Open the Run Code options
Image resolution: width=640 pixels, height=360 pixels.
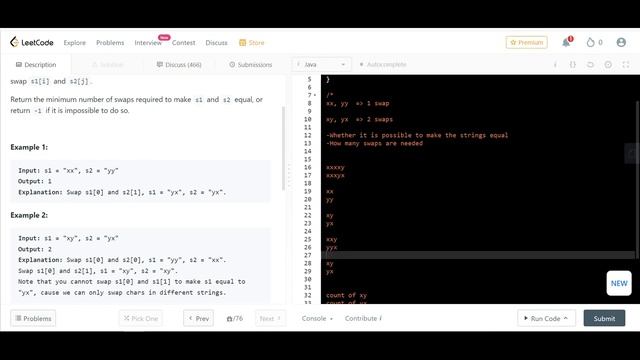(546, 318)
